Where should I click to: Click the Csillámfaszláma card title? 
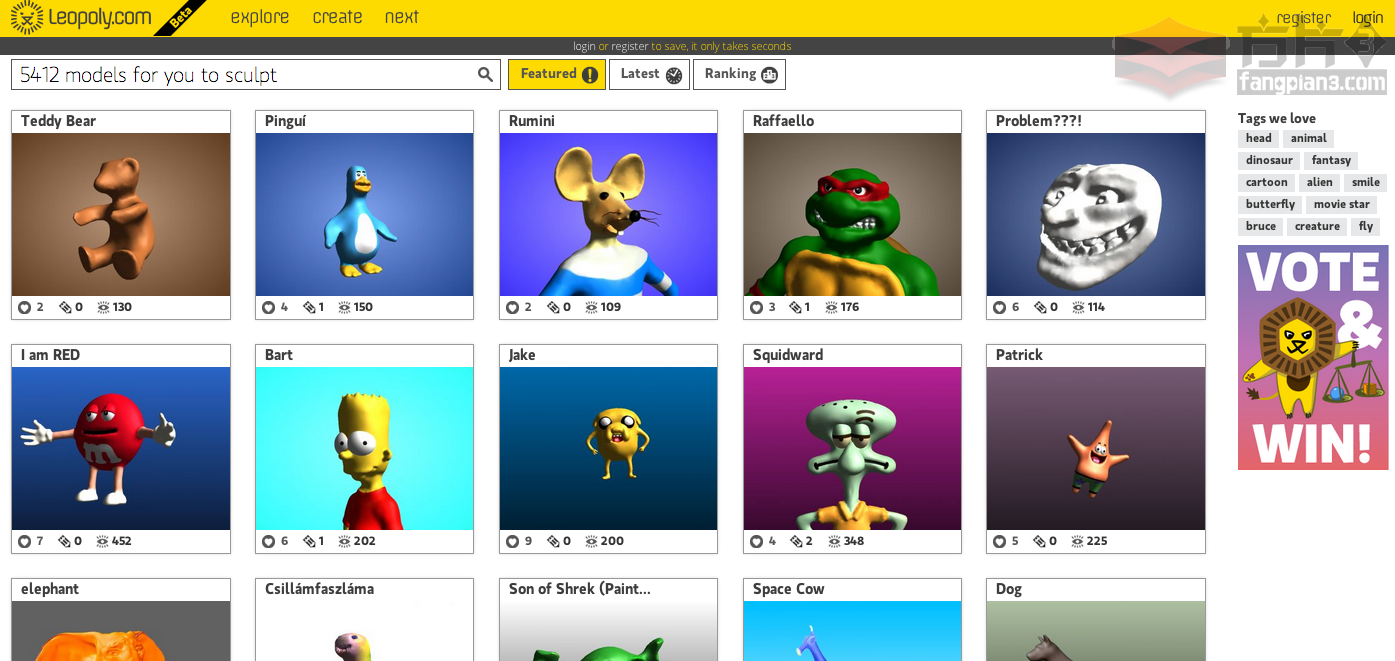319,589
